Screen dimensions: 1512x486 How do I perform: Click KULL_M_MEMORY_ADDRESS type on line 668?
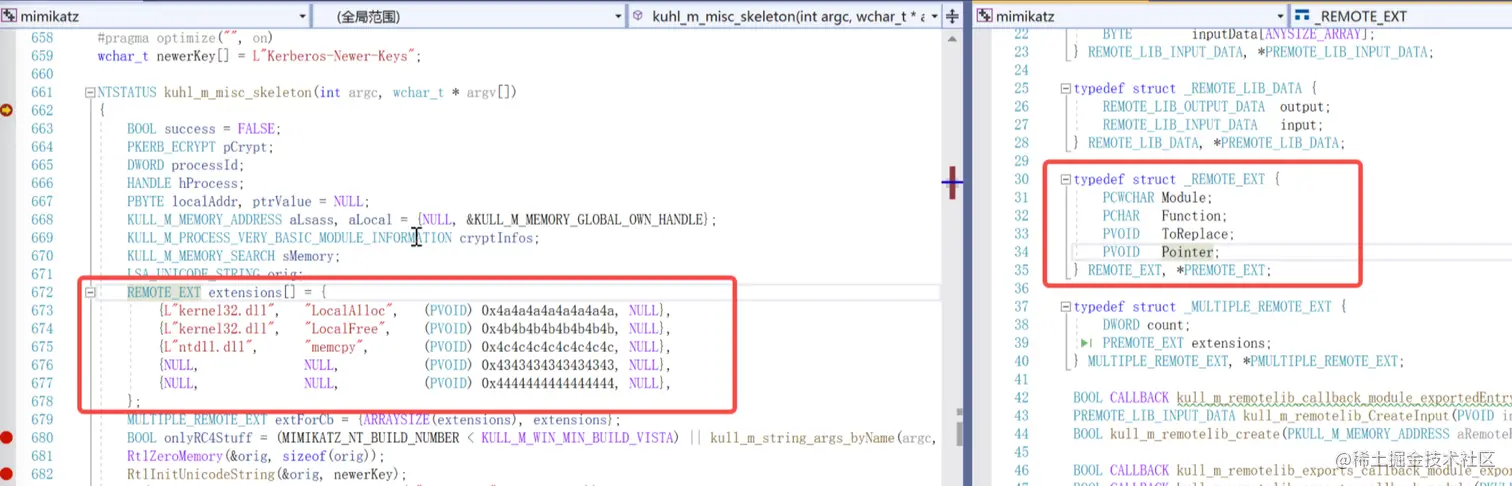coord(205,219)
